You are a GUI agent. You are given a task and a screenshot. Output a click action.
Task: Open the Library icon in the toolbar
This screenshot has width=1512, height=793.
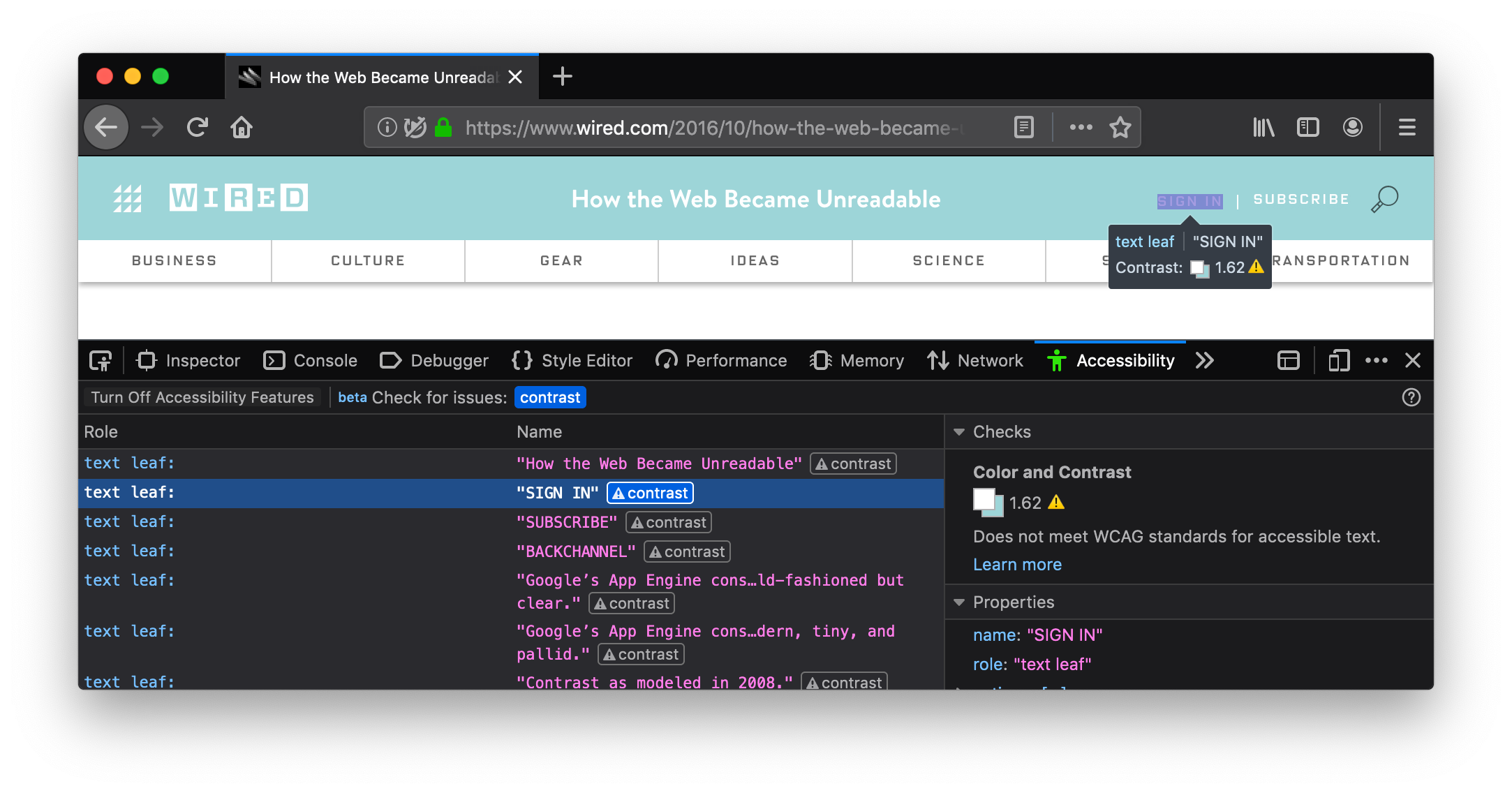1263,127
